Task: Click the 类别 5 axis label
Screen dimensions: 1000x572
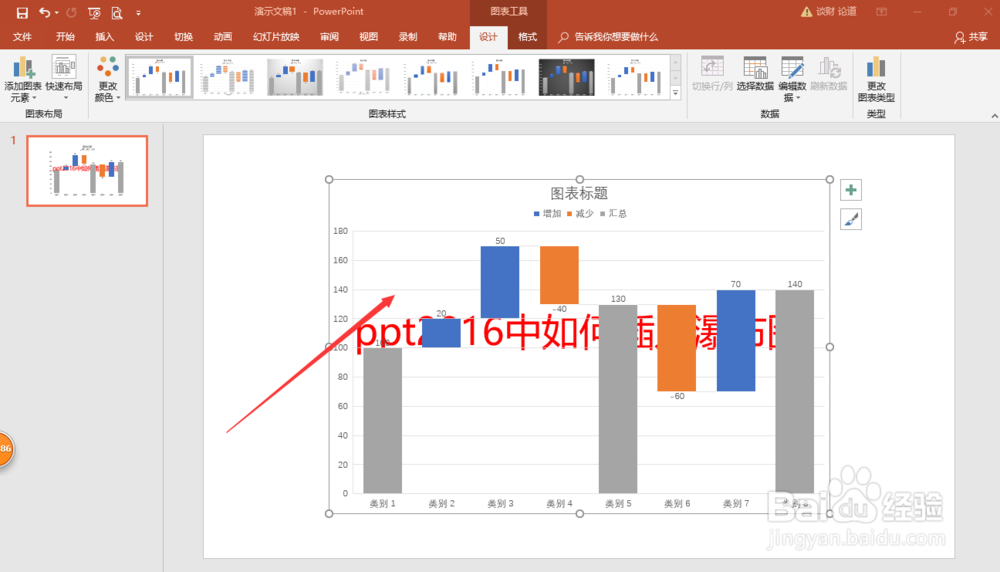Action: coord(618,504)
